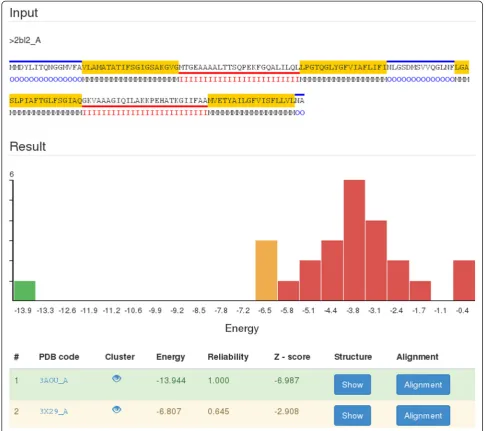
Task: Click the Energy axis label below the chart
Action: pyautogui.click(x=242, y=328)
